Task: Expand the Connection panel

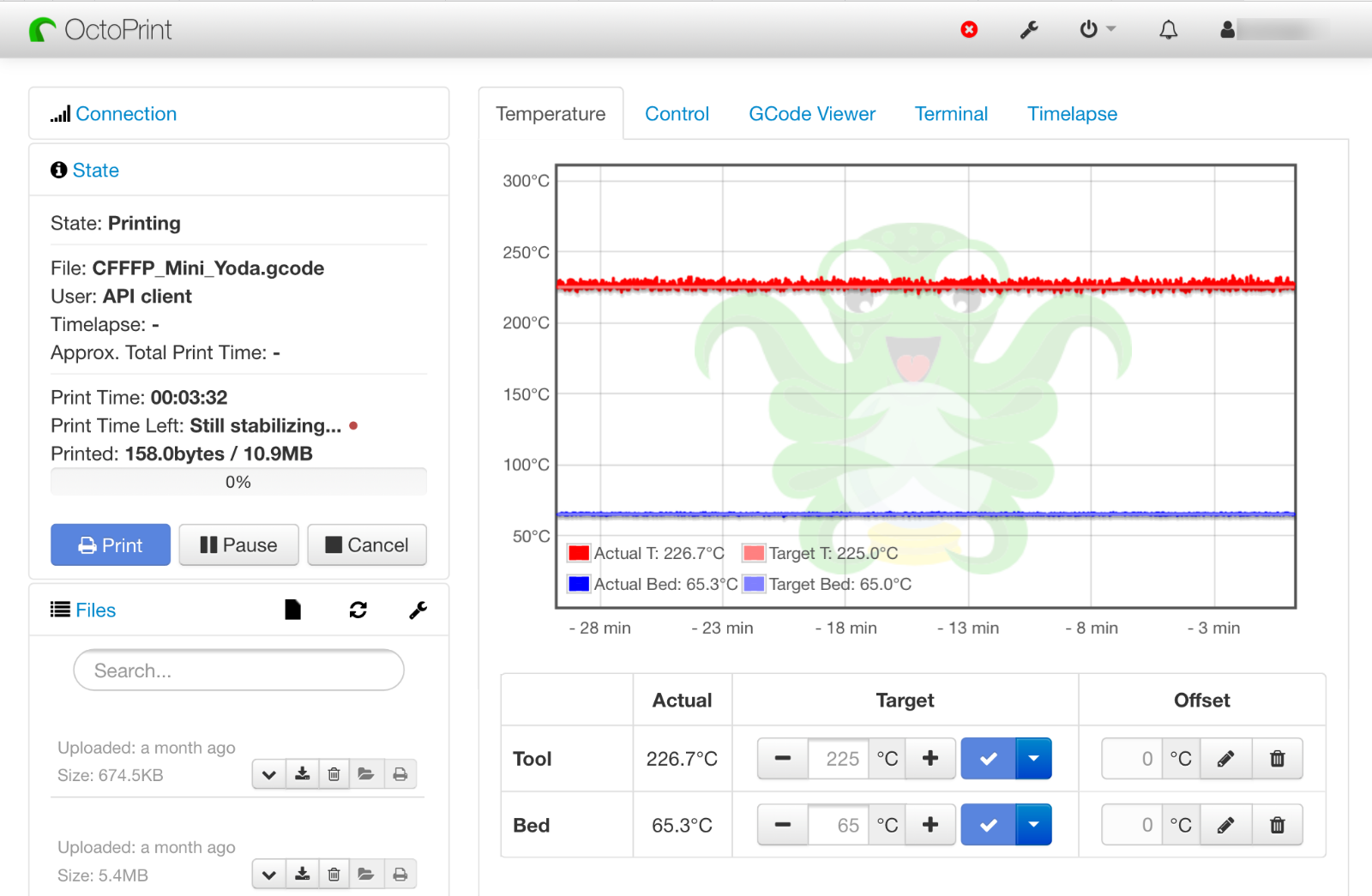Action: (125, 114)
